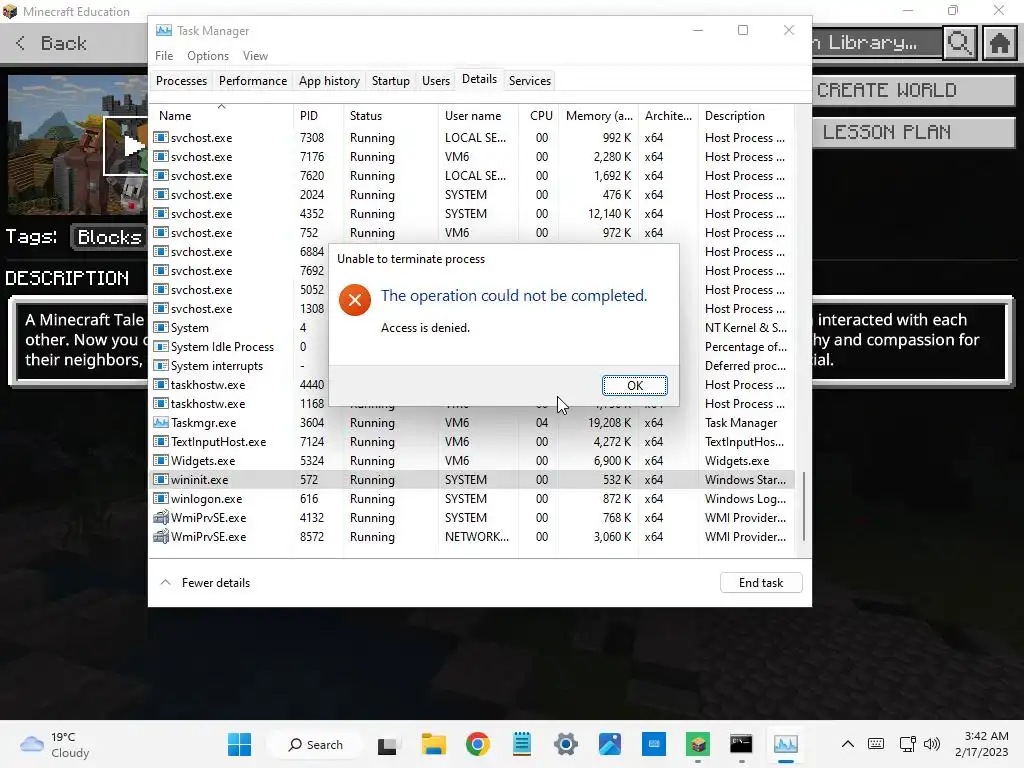The image size is (1024, 768).
Task: Open Task View from taskbar
Action: coord(387,744)
